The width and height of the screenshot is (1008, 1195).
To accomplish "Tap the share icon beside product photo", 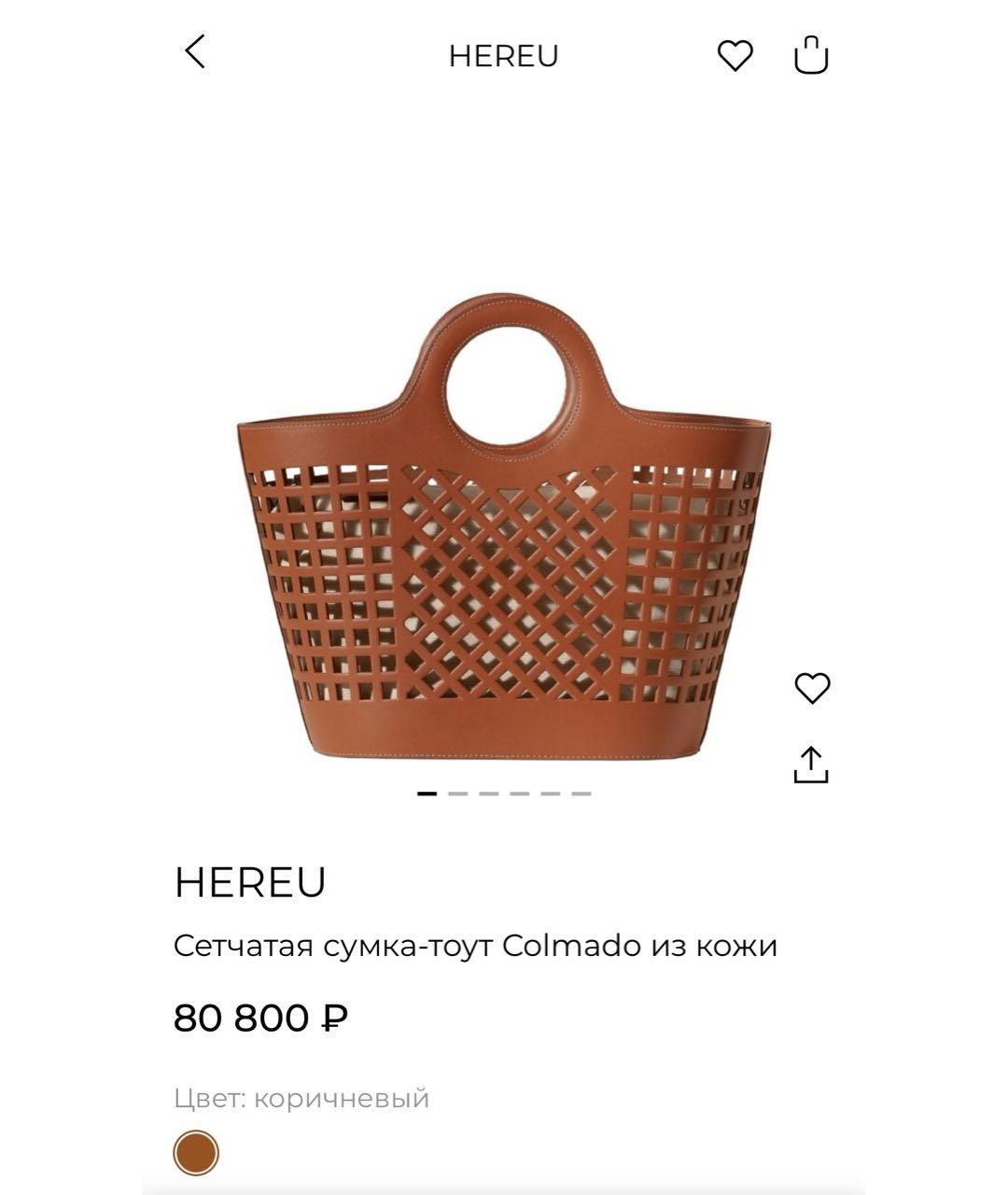I will (x=811, y=765).
